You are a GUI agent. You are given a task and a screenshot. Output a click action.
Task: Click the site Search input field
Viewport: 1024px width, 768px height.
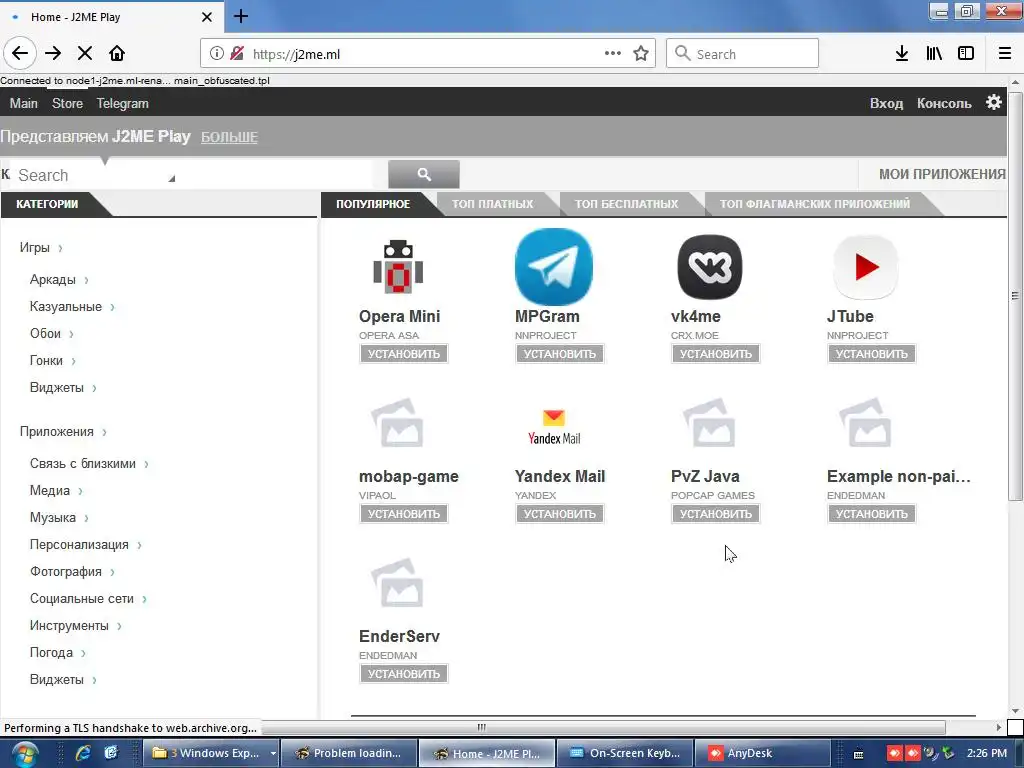pyautogui.click(x=192, y=175)
